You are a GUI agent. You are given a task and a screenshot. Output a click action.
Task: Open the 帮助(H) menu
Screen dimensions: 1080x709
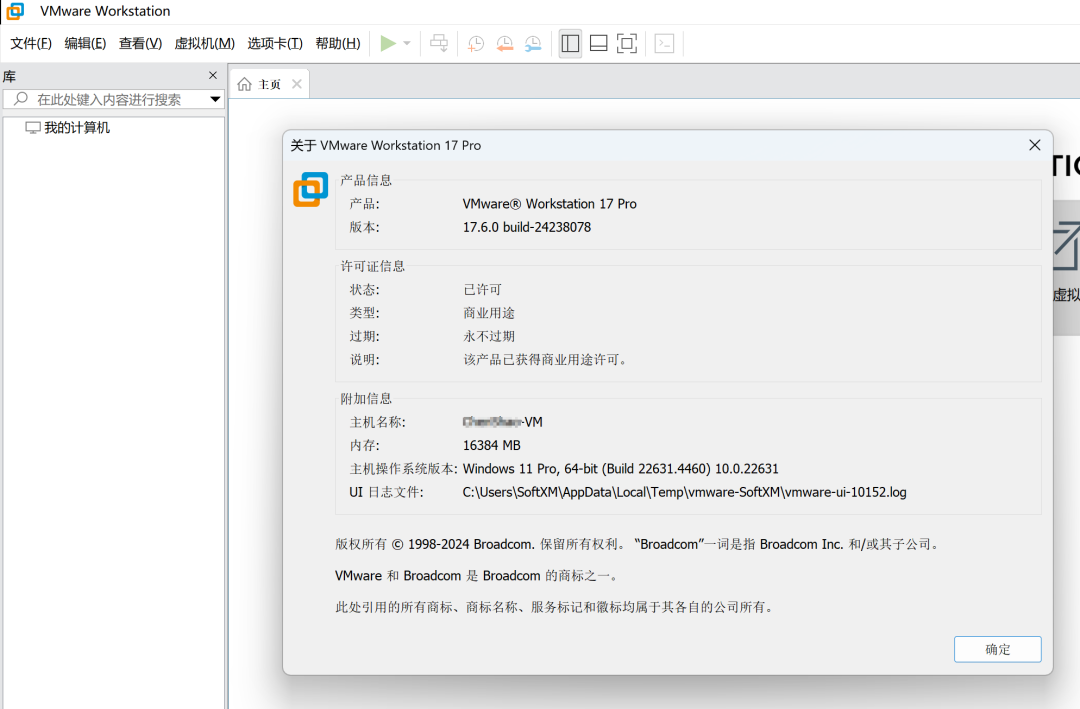(338, 43)
